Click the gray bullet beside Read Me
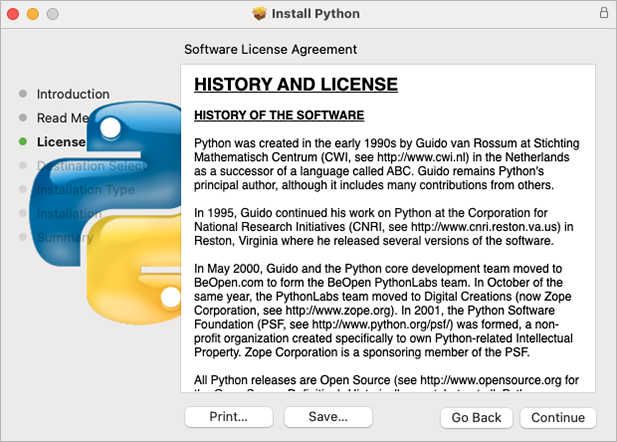Viewport: 617px width, 442px height. tap(23, 118)
